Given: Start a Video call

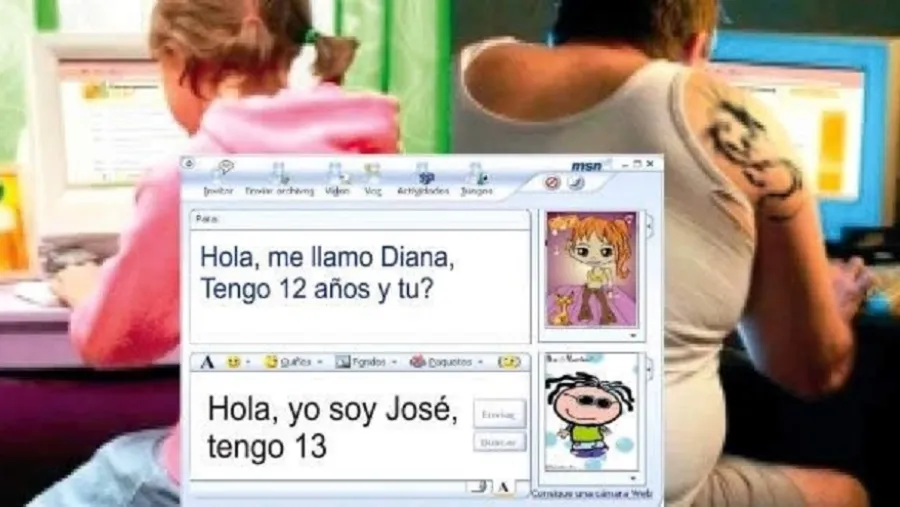Looking at the screenshot, I should point(337,179).
